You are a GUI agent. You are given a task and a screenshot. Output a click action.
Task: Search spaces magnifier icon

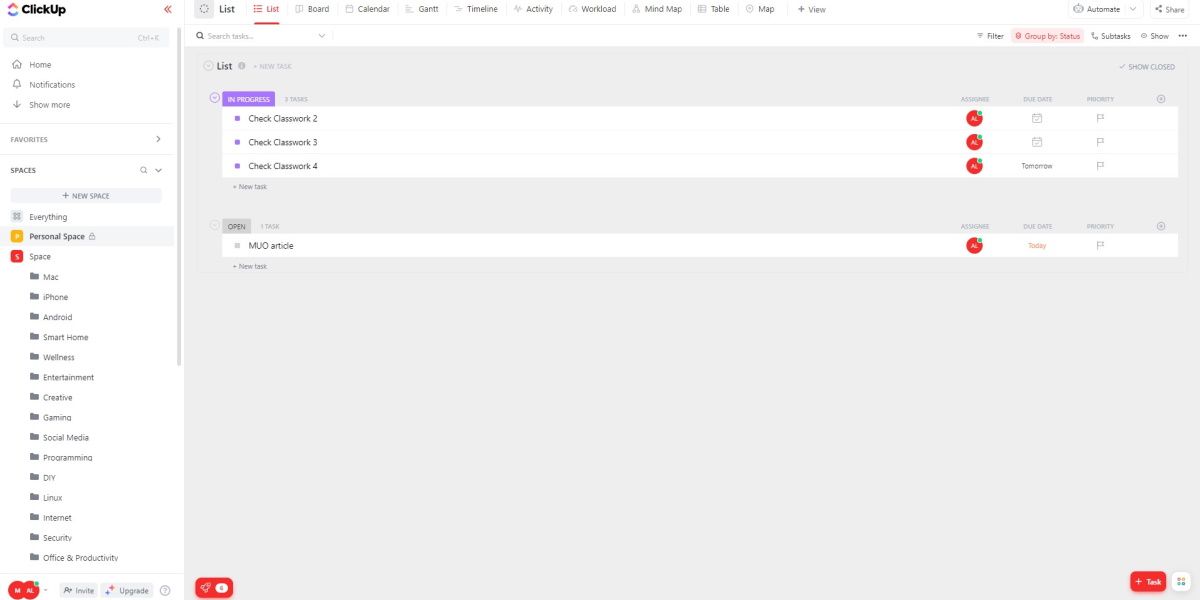[144, 170]
